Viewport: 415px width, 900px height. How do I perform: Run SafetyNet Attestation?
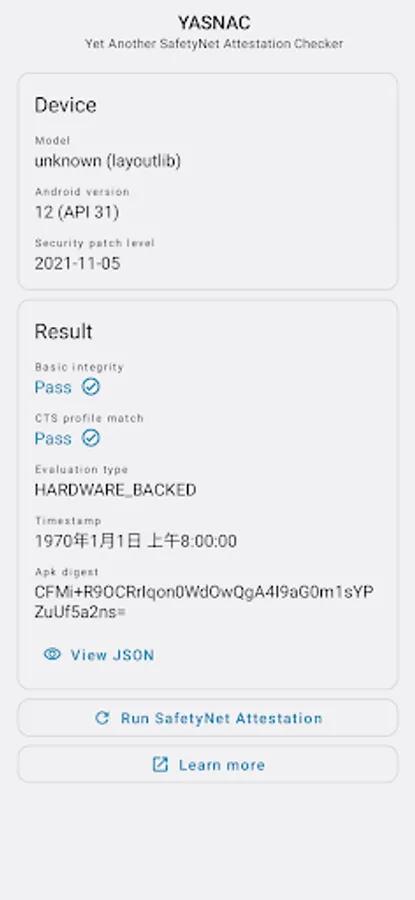point(207,717)
